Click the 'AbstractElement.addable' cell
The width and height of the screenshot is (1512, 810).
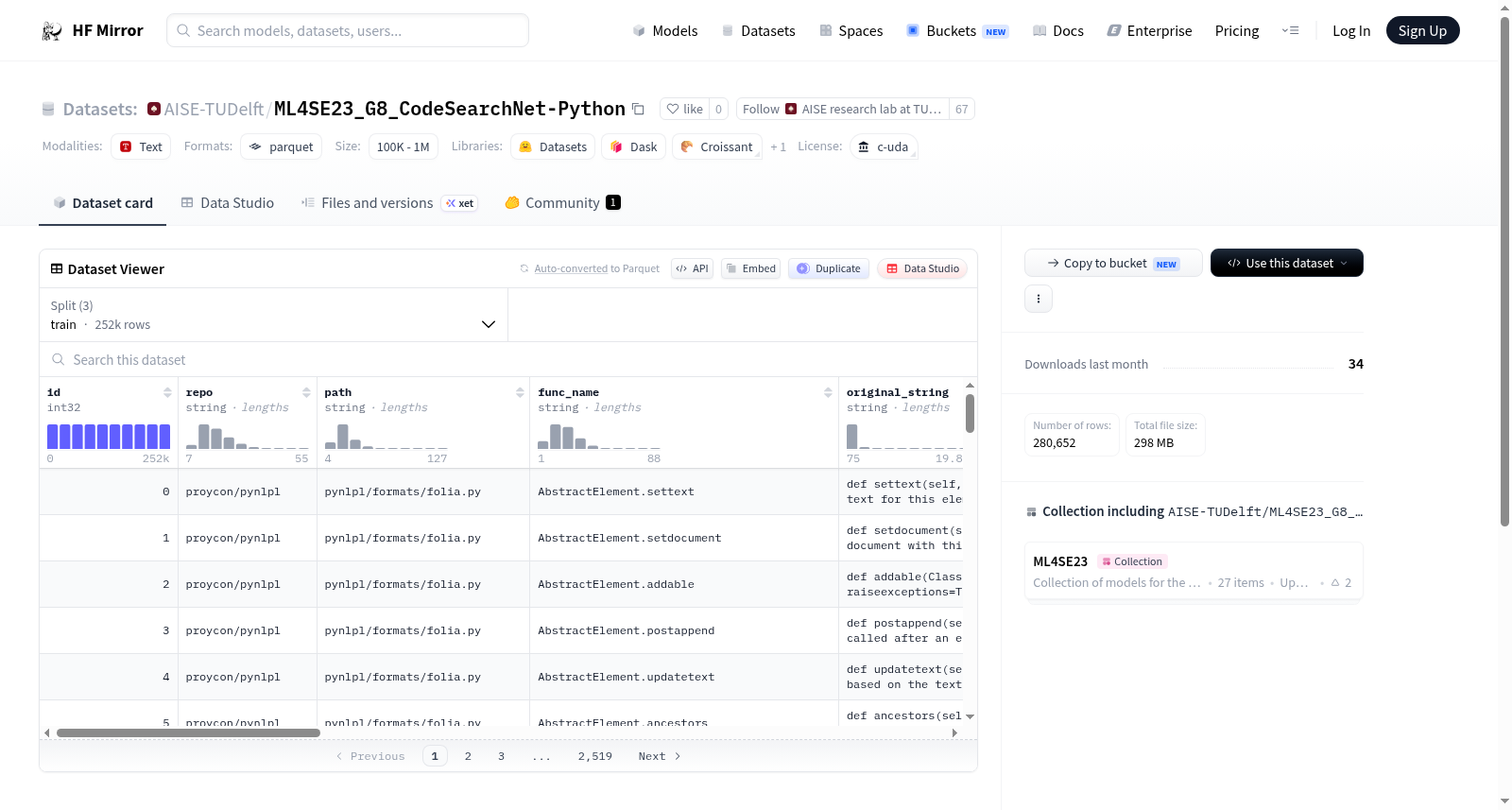click(x=683, y=584)
